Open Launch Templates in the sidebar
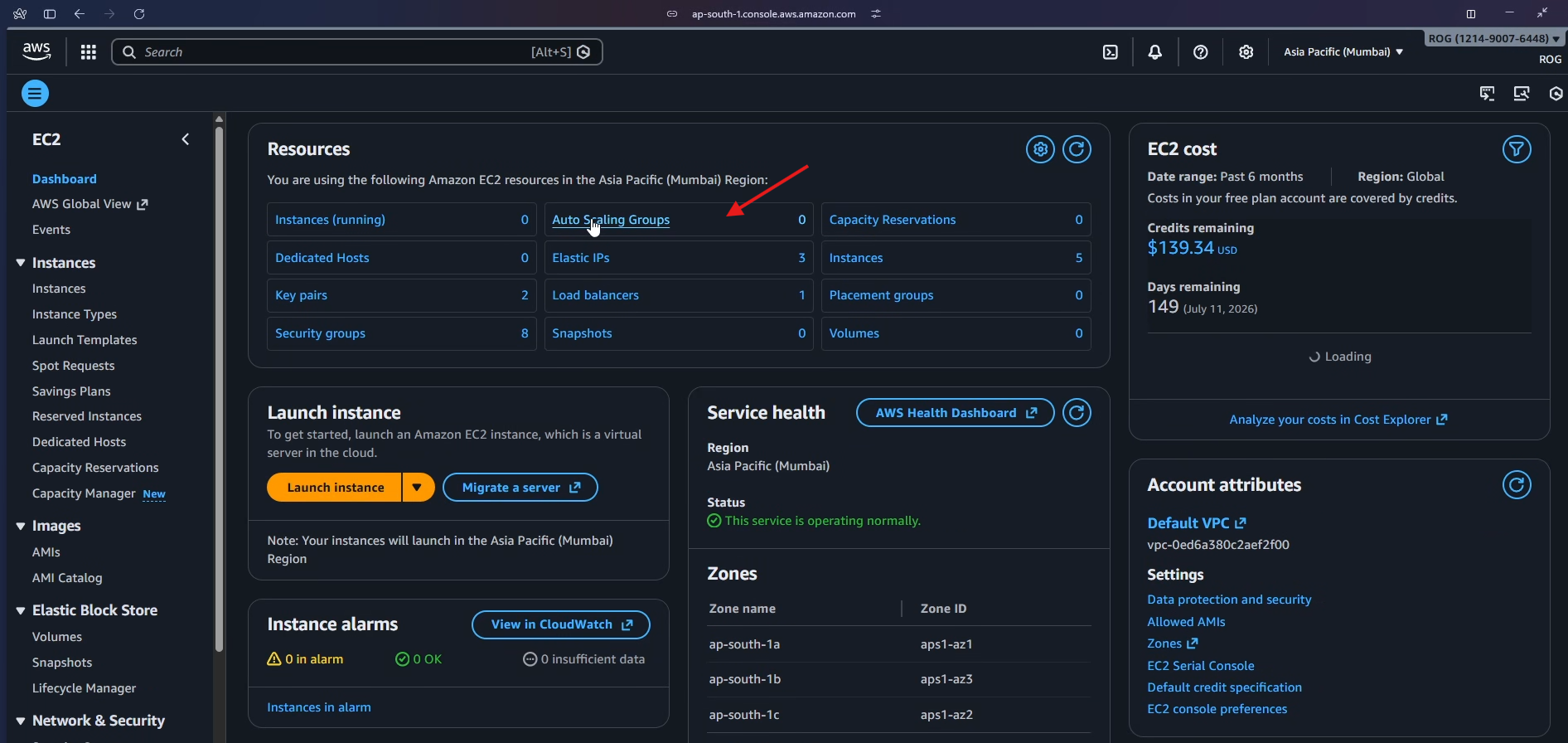 point(85,340)
